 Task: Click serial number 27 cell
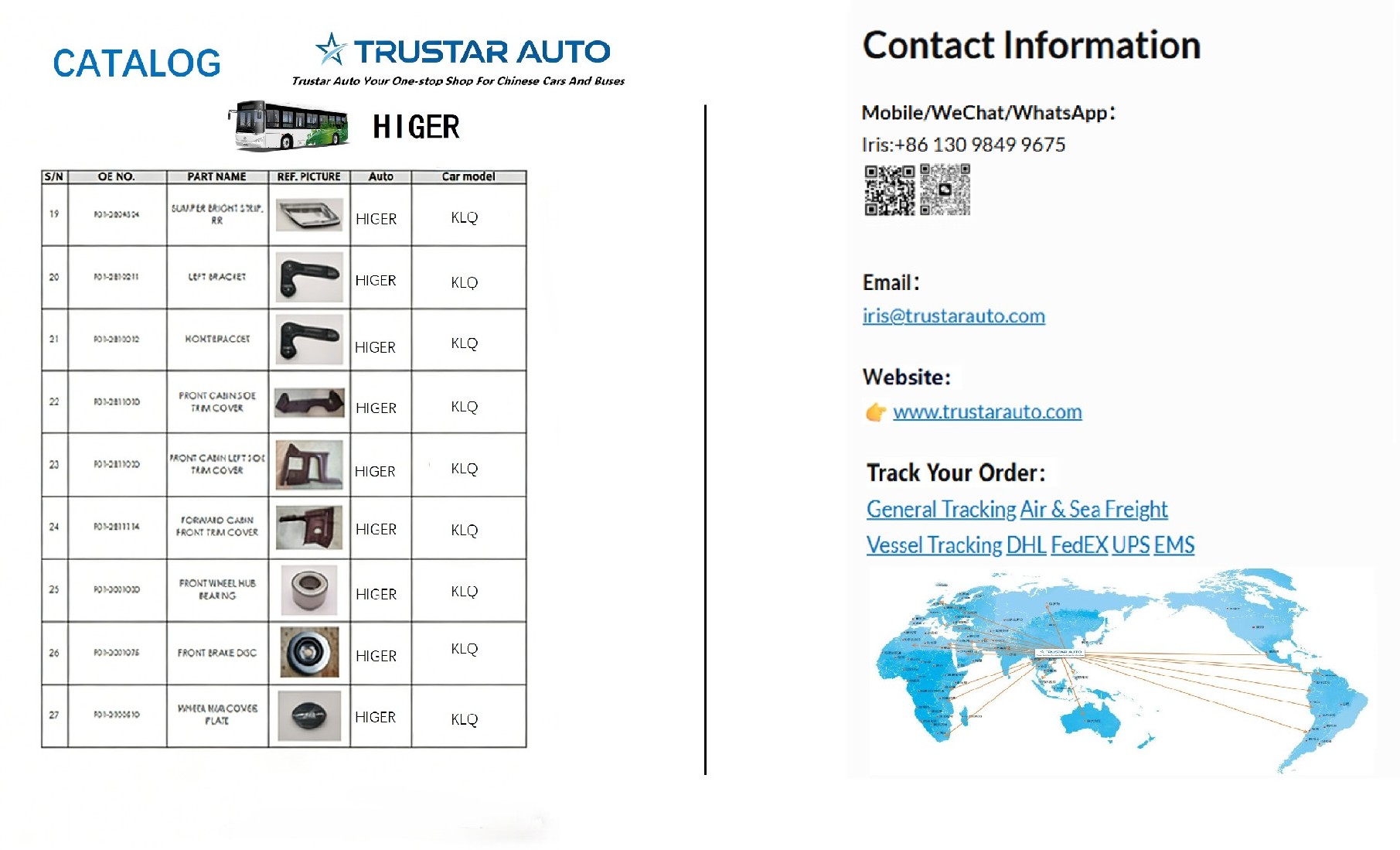click(x=54, y=715)
